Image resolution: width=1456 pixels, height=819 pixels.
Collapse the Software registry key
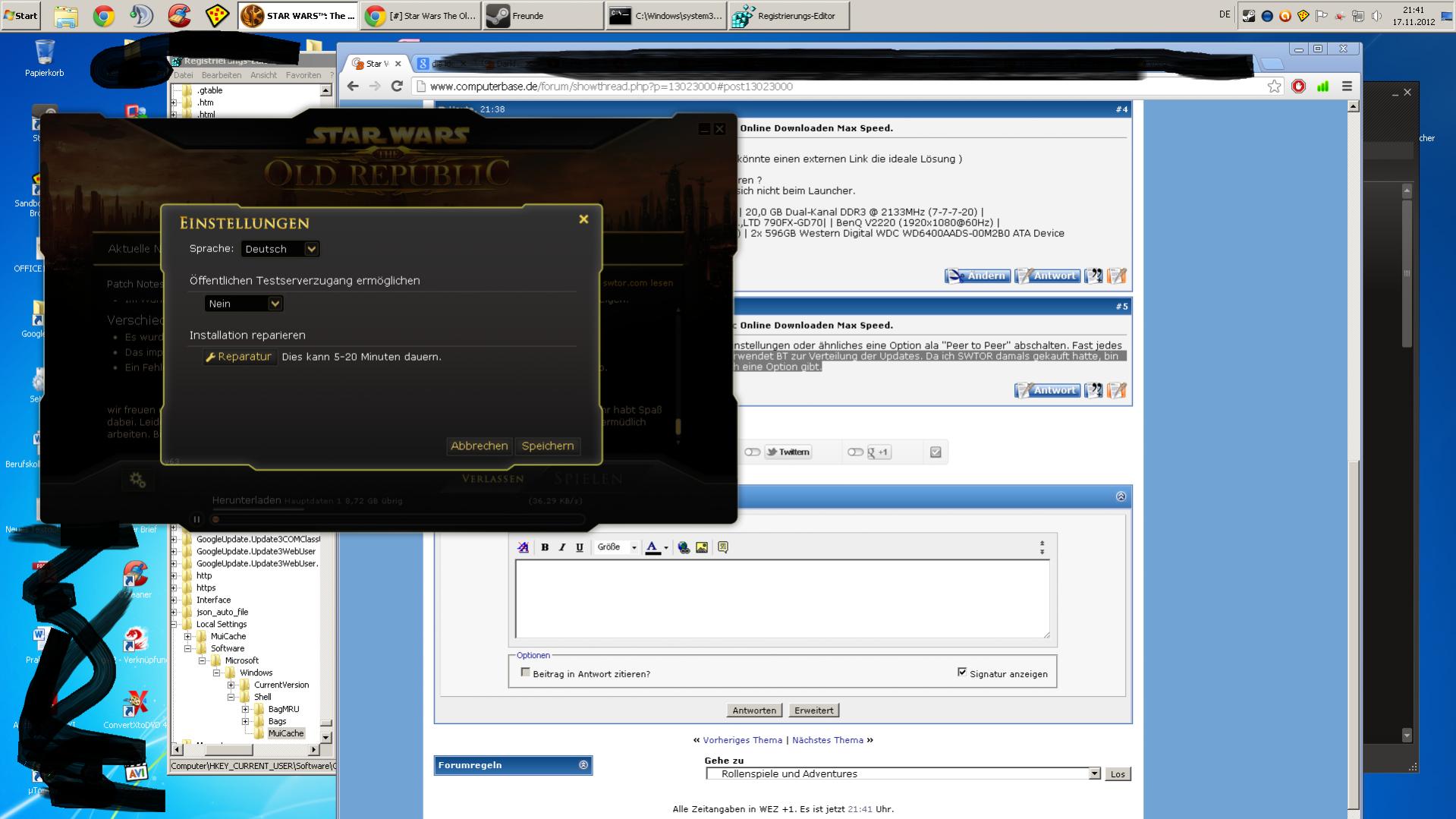click(187, 649)
